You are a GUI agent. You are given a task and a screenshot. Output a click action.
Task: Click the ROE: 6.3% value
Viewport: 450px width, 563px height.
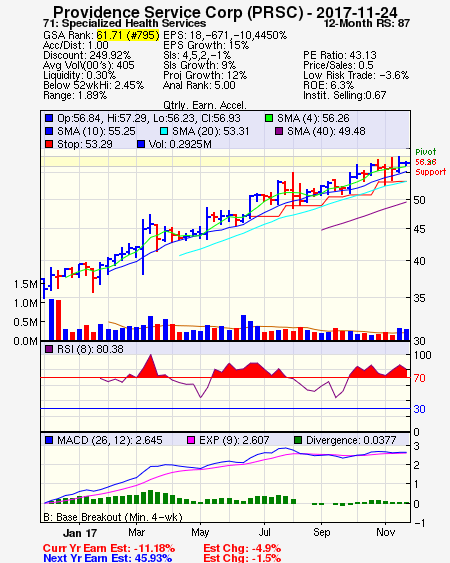[328, 85]
